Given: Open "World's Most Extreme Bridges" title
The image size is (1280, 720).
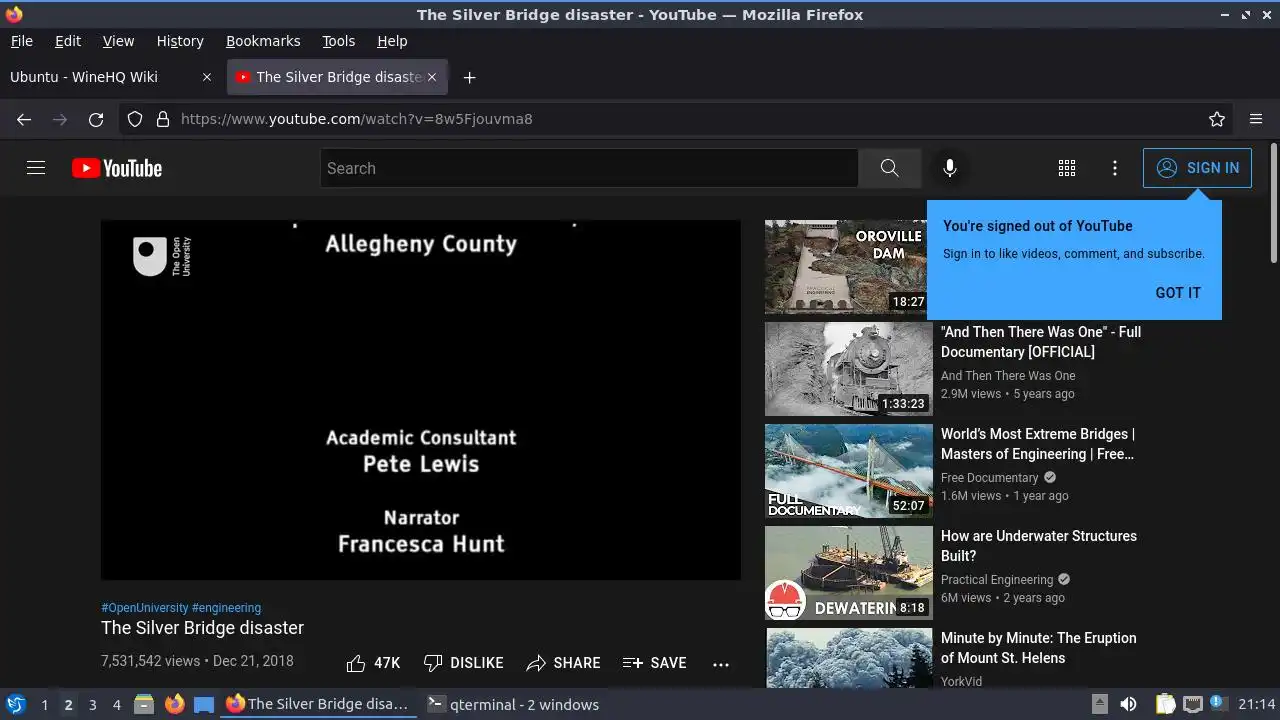Looking at the screenshot, I should (x=1038, y=444).
